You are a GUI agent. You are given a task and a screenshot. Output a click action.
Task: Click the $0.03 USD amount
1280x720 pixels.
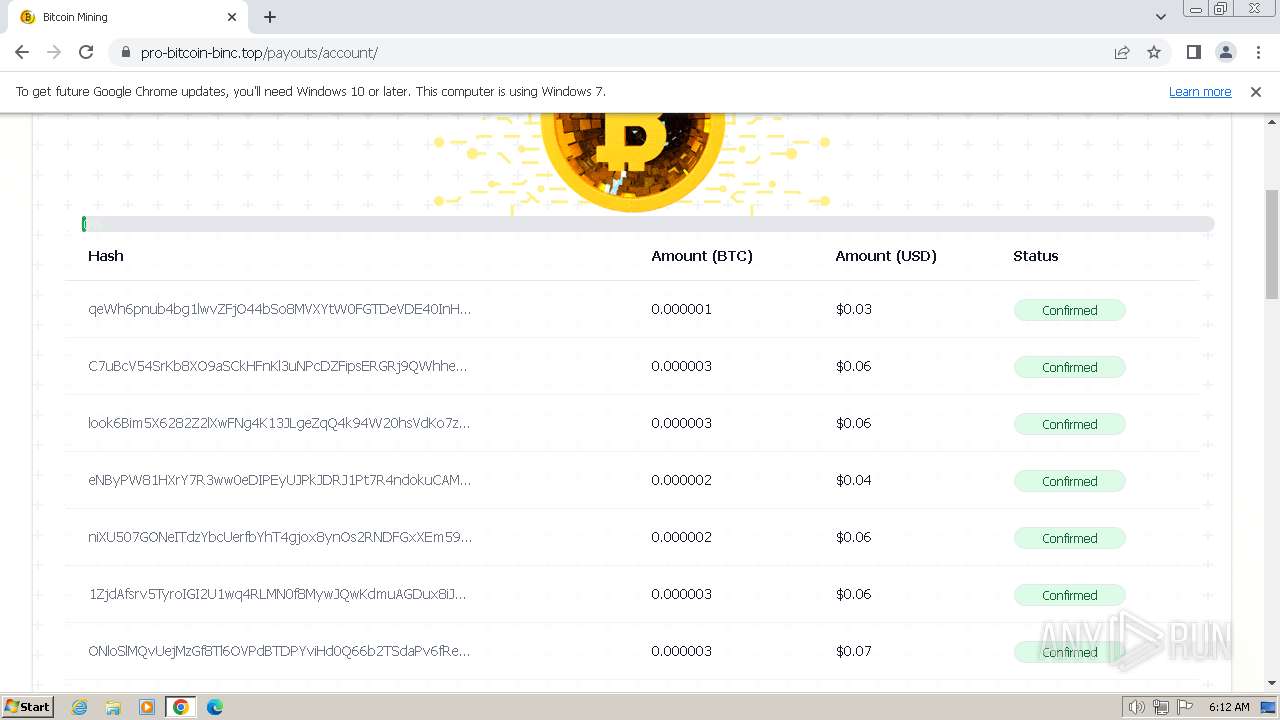[854, 309]
